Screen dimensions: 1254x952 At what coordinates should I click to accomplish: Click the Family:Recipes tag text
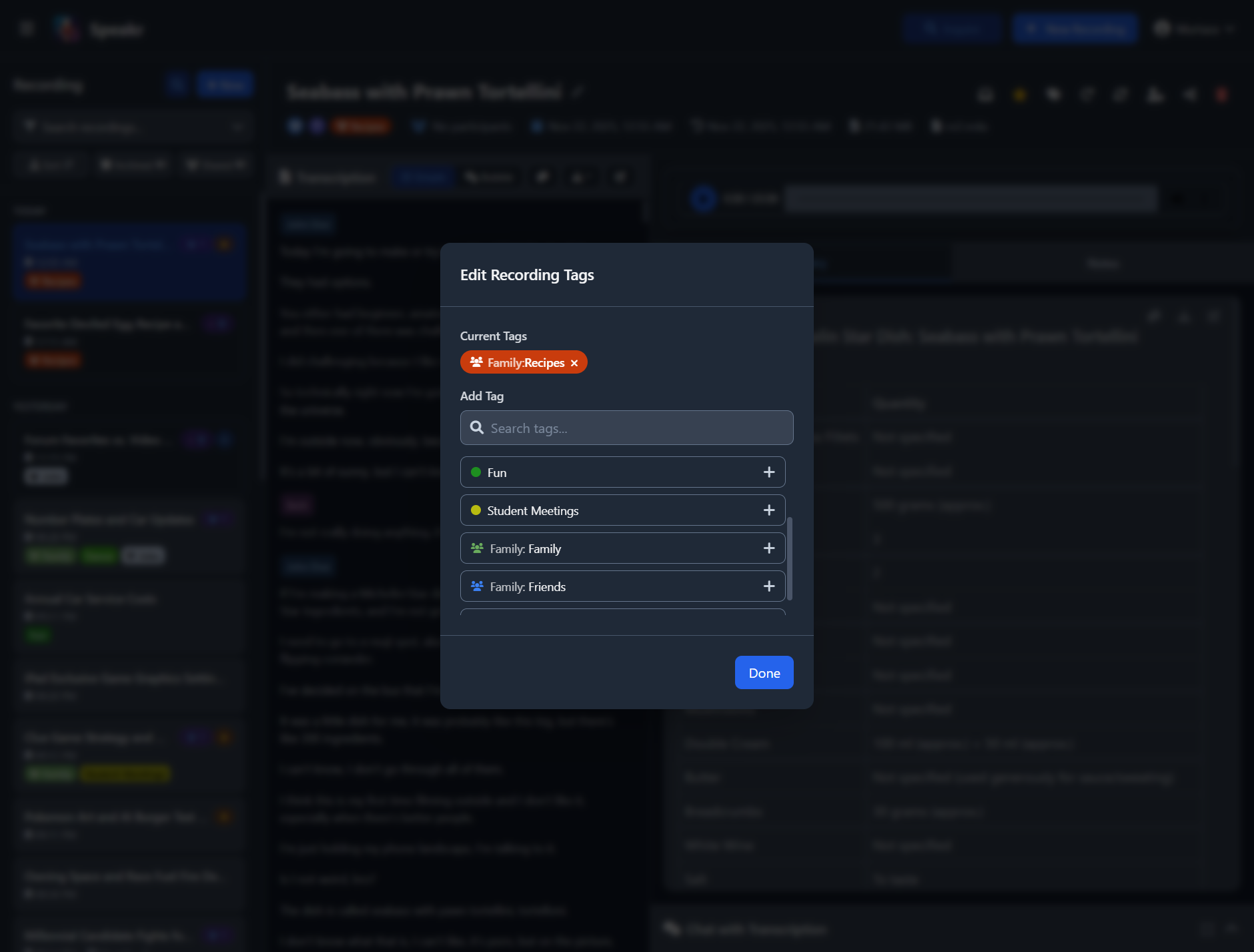(526, 363)
